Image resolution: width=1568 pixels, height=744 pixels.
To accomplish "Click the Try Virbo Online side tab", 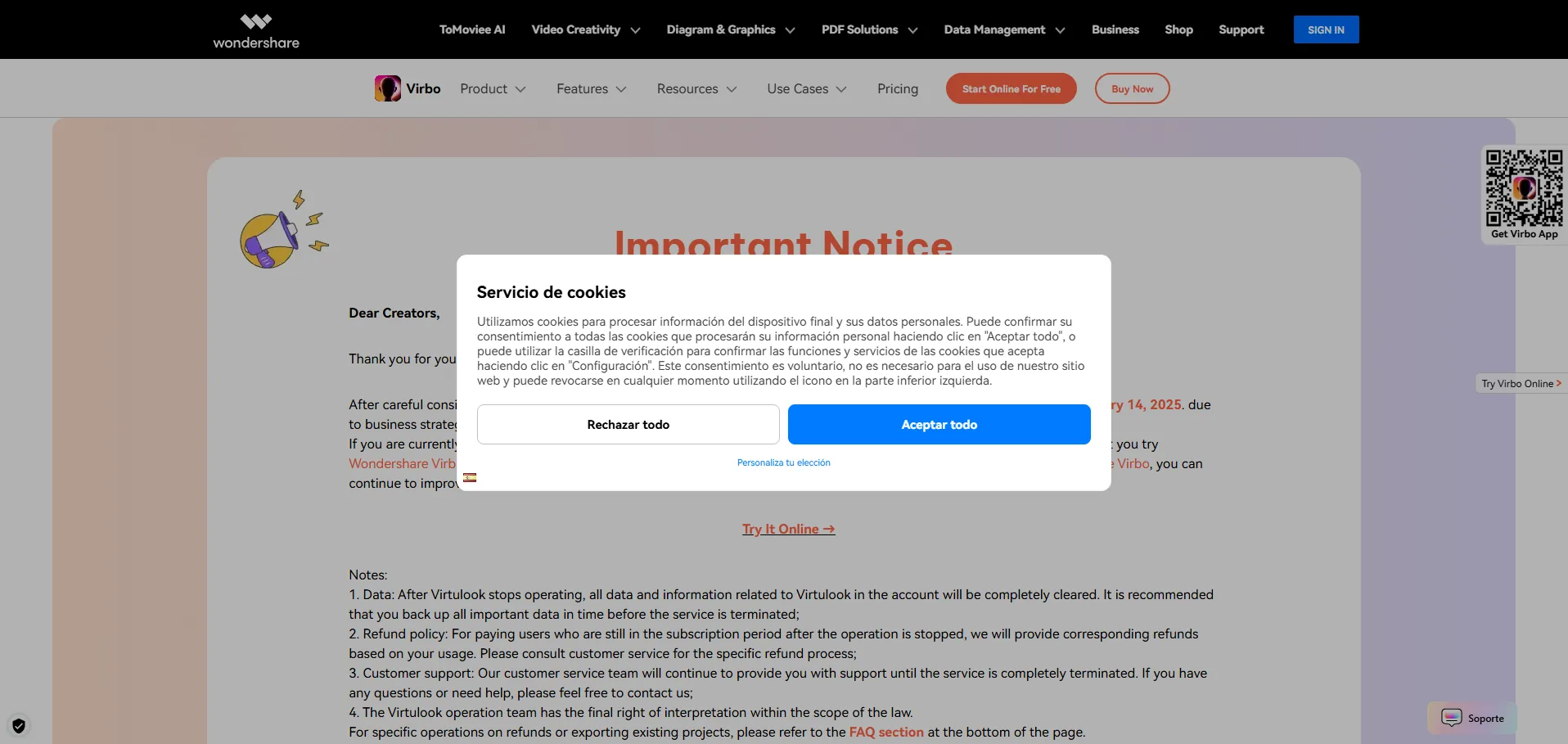I will point(1521,383).
